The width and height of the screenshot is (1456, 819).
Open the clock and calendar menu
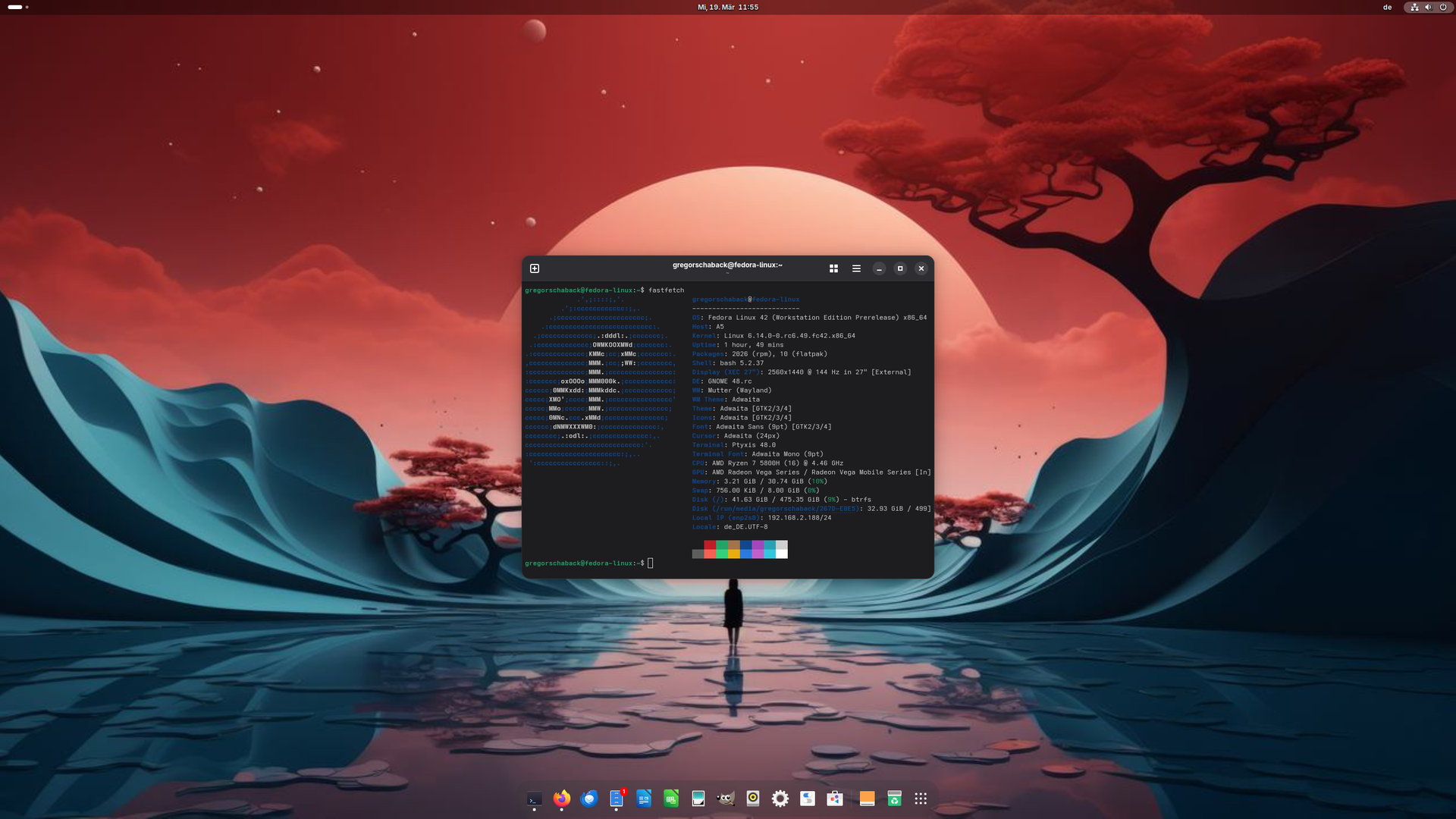pos(728,7)
